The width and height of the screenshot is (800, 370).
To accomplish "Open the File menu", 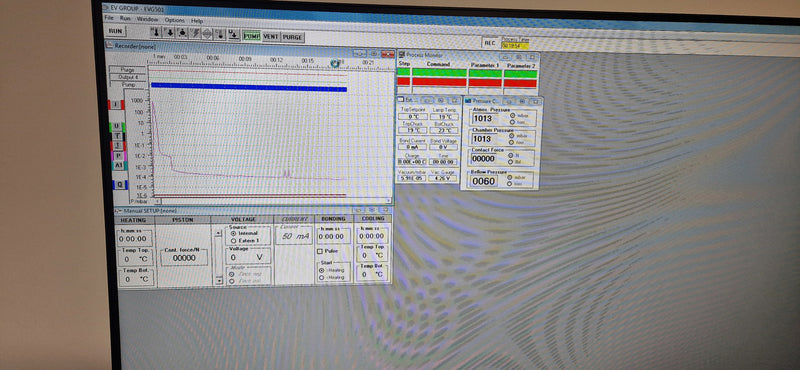I will coord(109,18).
